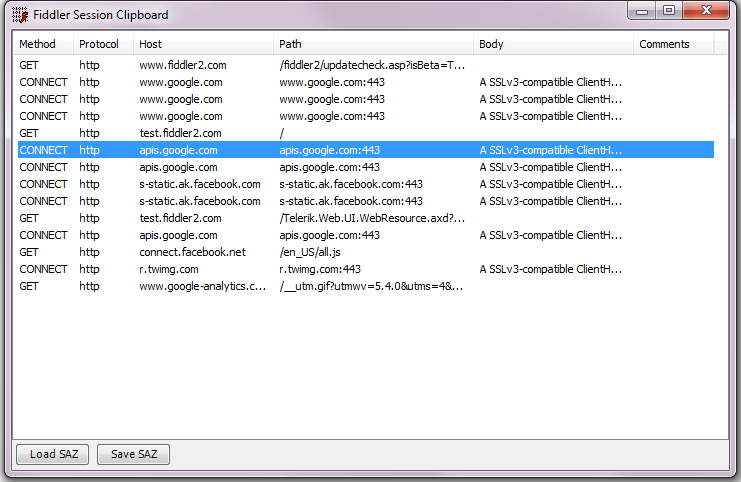Sort by the Host column header
Screen dimensions: 741x482
[203, 44]
